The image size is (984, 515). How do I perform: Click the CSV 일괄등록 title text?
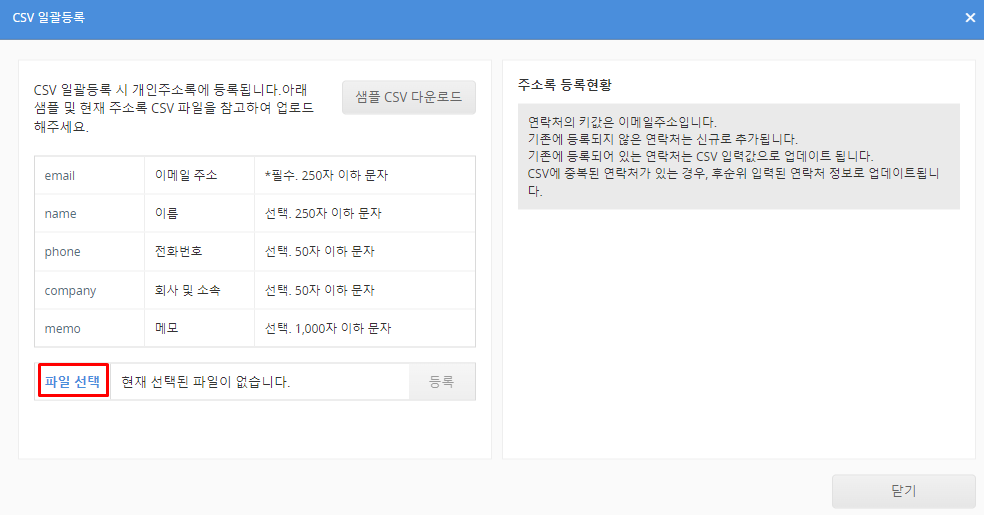coord(49,18)
